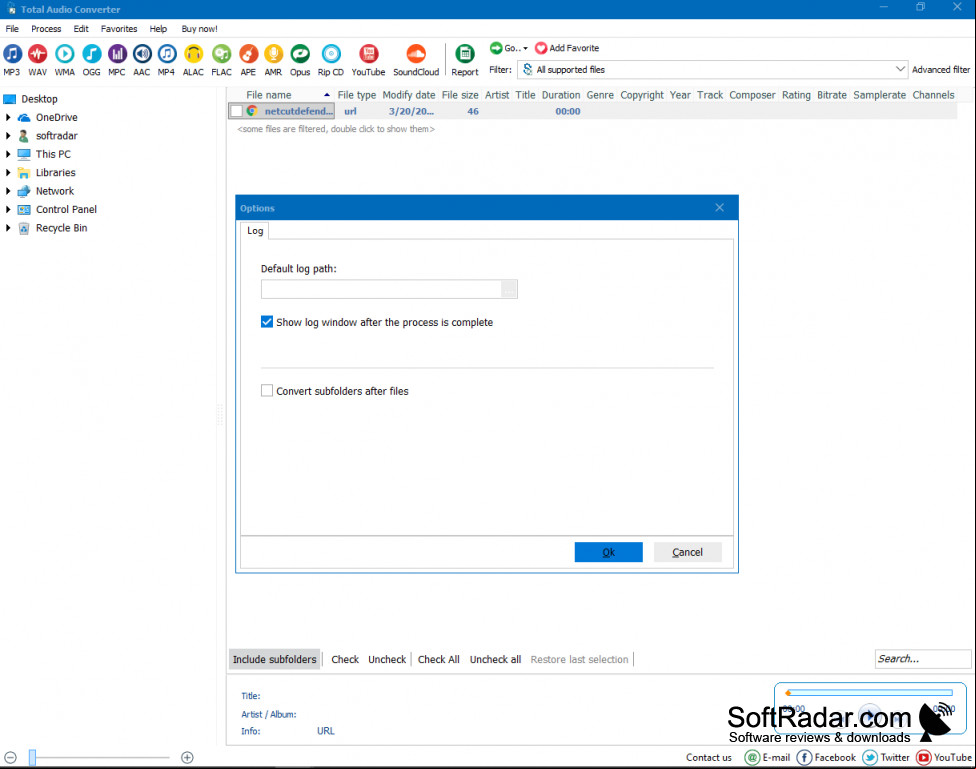
Task: Expand the This PC tree node
Action: point(8,154)
